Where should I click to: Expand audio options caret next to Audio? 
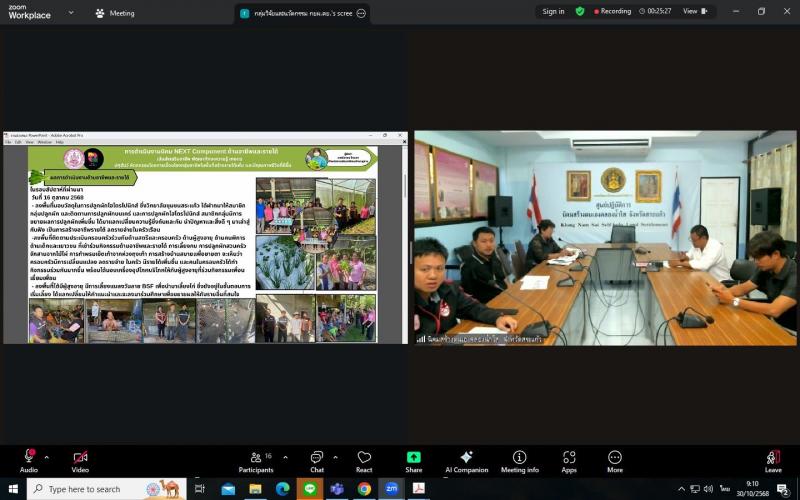pyautogui.click(x=47, y=458)
